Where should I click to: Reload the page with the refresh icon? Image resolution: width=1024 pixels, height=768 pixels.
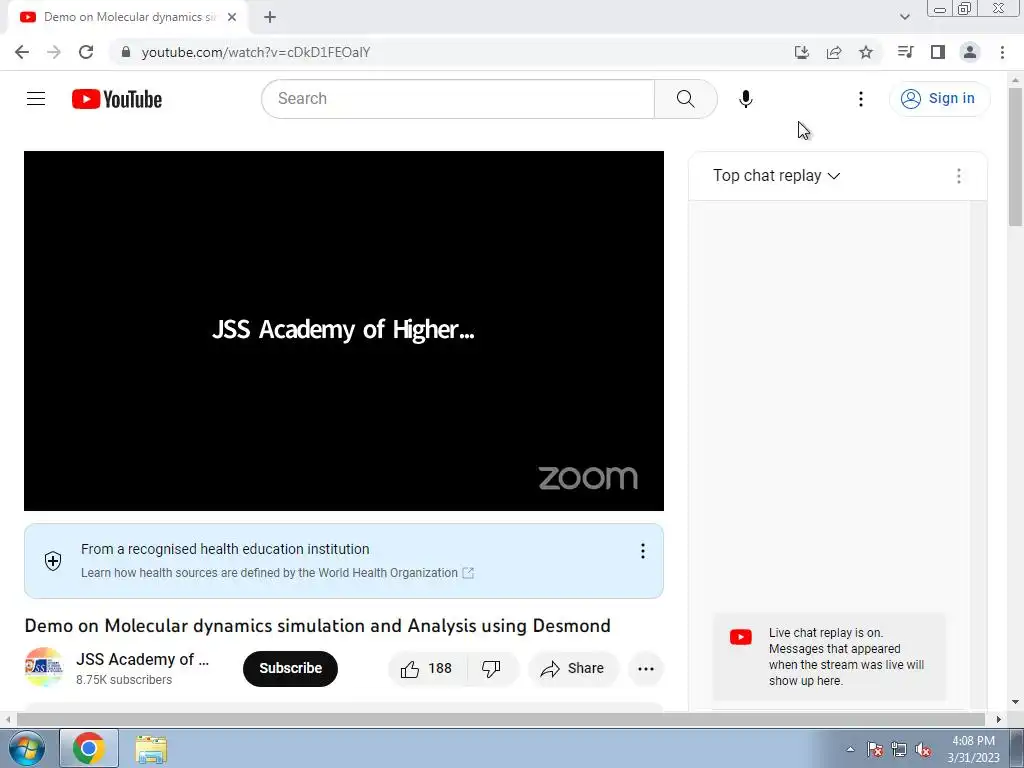(86, 52)
